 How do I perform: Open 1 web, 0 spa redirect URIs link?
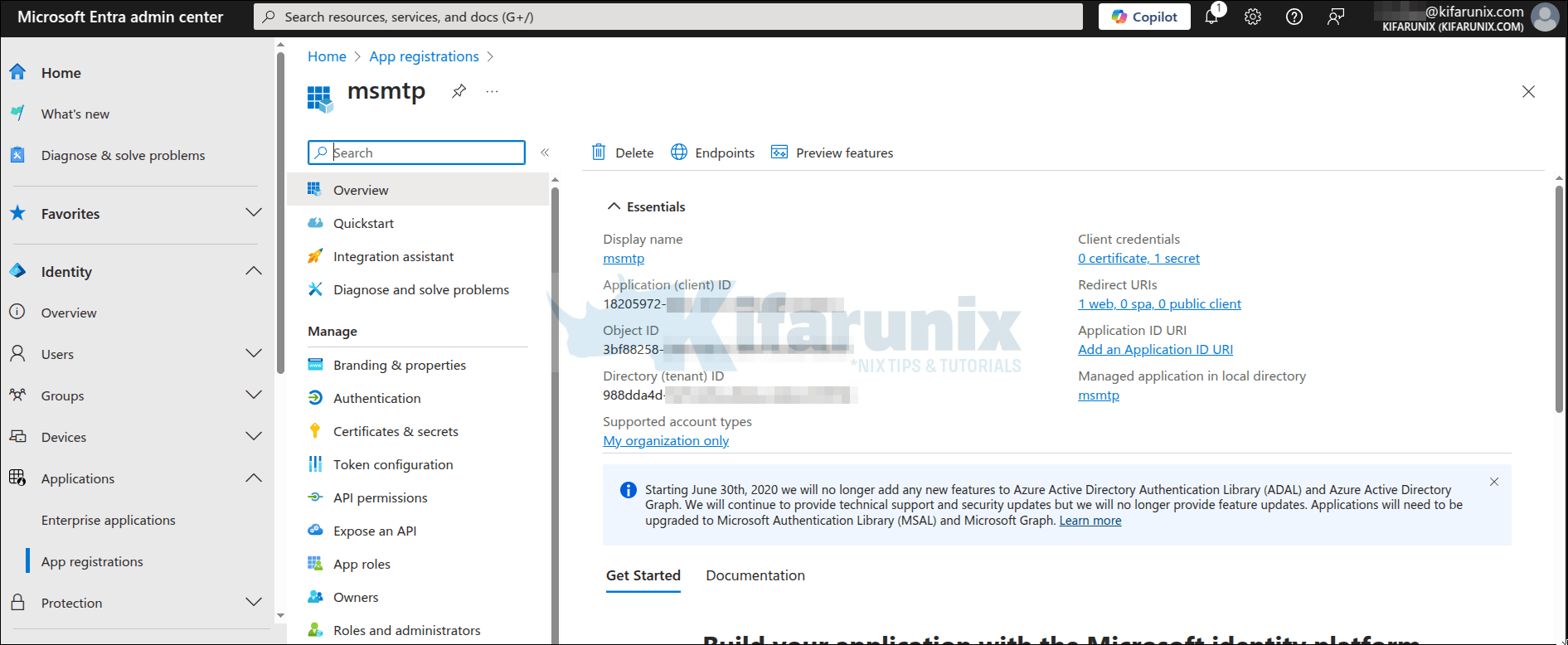click(x=1159, y=304)
